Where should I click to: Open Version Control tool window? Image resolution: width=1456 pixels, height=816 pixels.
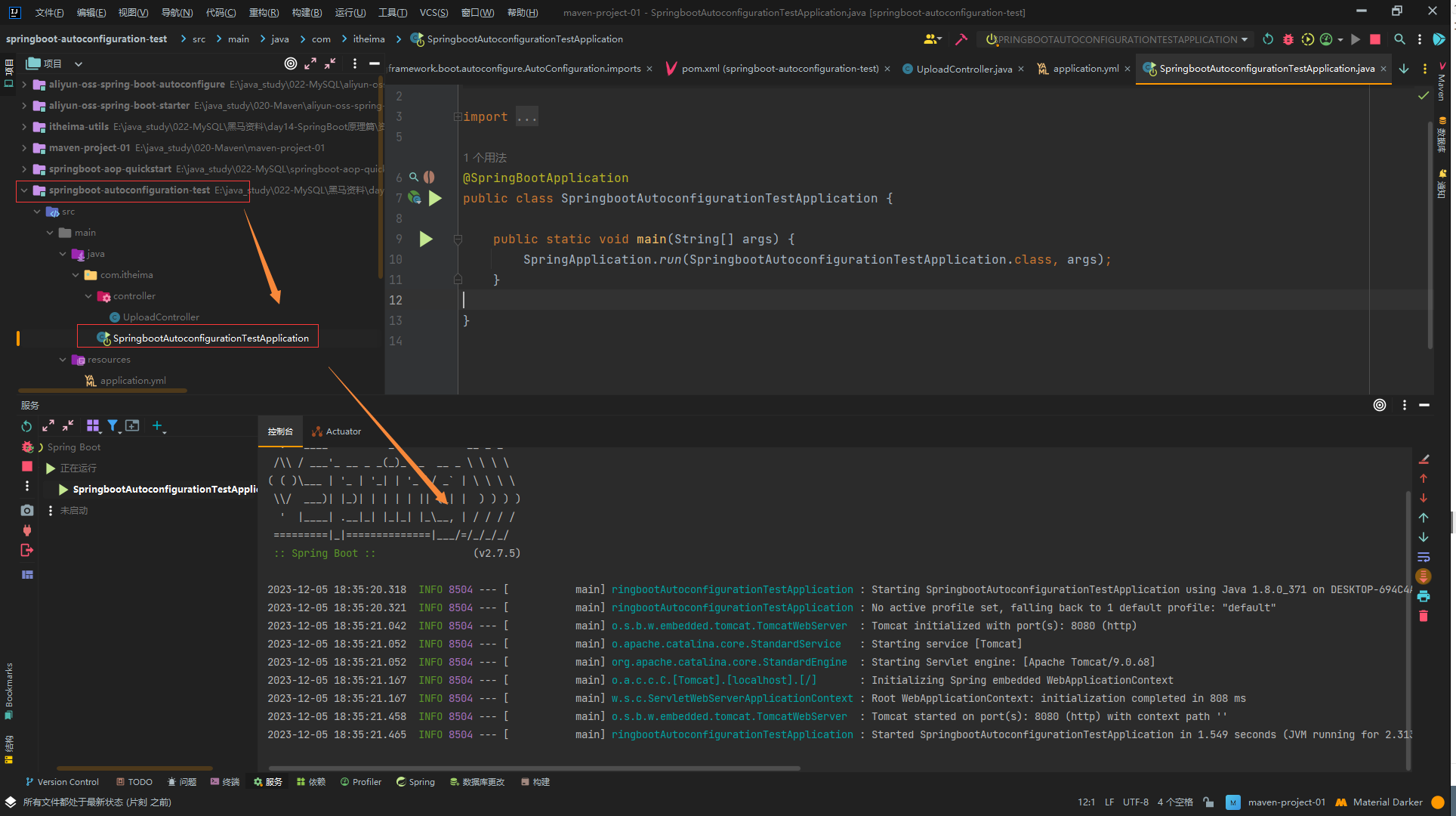point(62,782)
